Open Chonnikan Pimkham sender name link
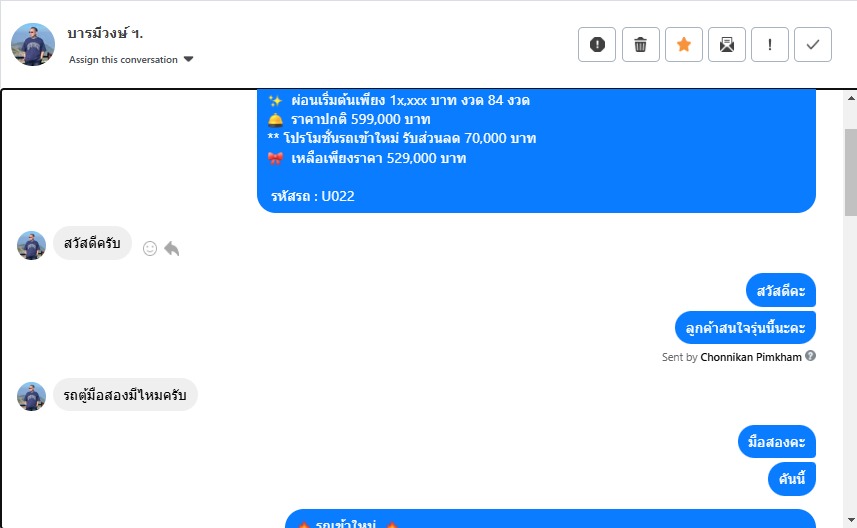Screen dimensions: 857x528 751,357
